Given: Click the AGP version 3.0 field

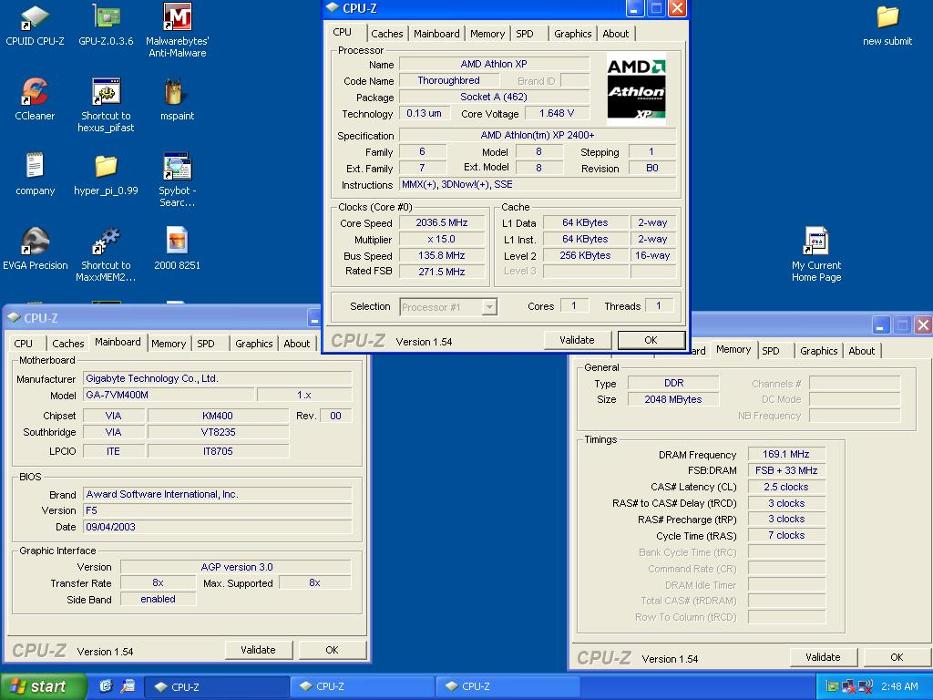Looking at the screenshot, I should click(x=236, y=567).
